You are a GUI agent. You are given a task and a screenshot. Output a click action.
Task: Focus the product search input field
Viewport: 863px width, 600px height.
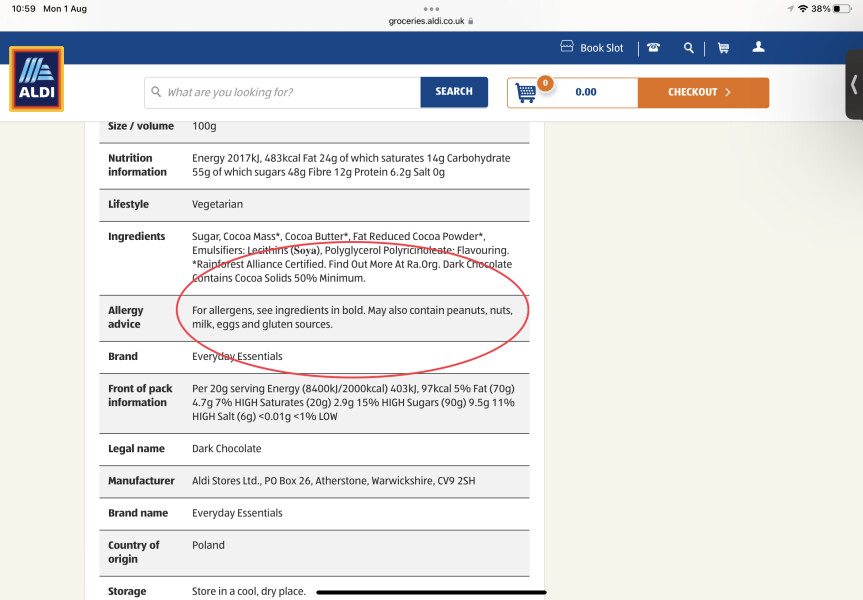pyautogui.click(x=282, y=92)
